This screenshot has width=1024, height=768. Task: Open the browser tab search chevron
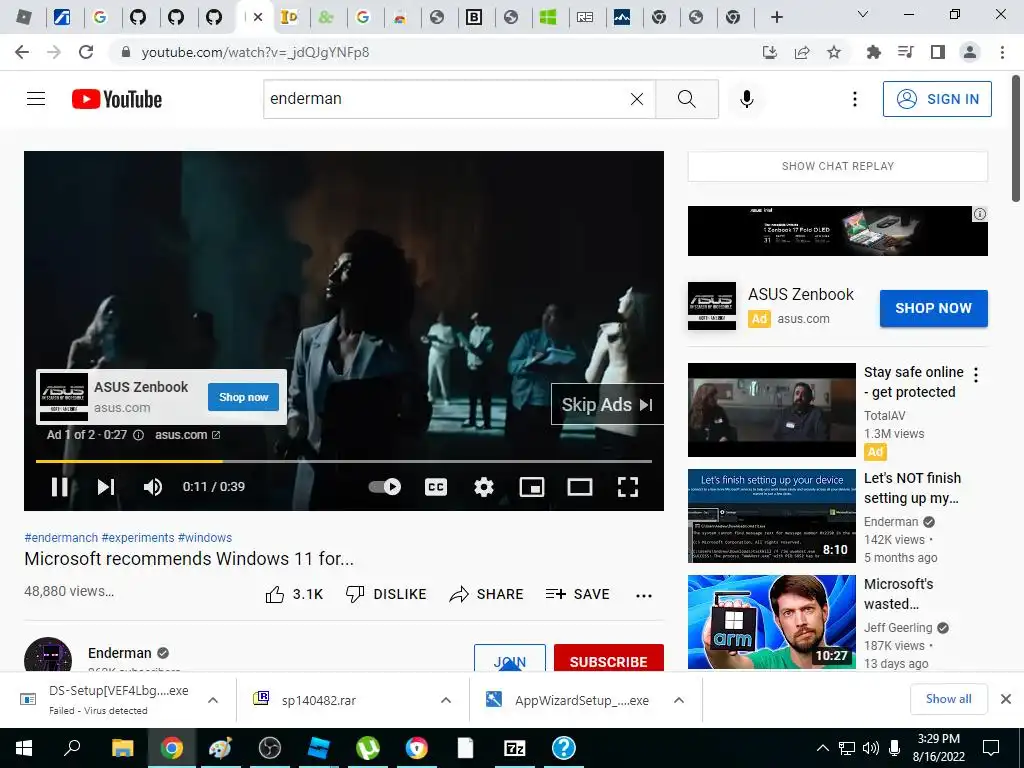[863, 14]
